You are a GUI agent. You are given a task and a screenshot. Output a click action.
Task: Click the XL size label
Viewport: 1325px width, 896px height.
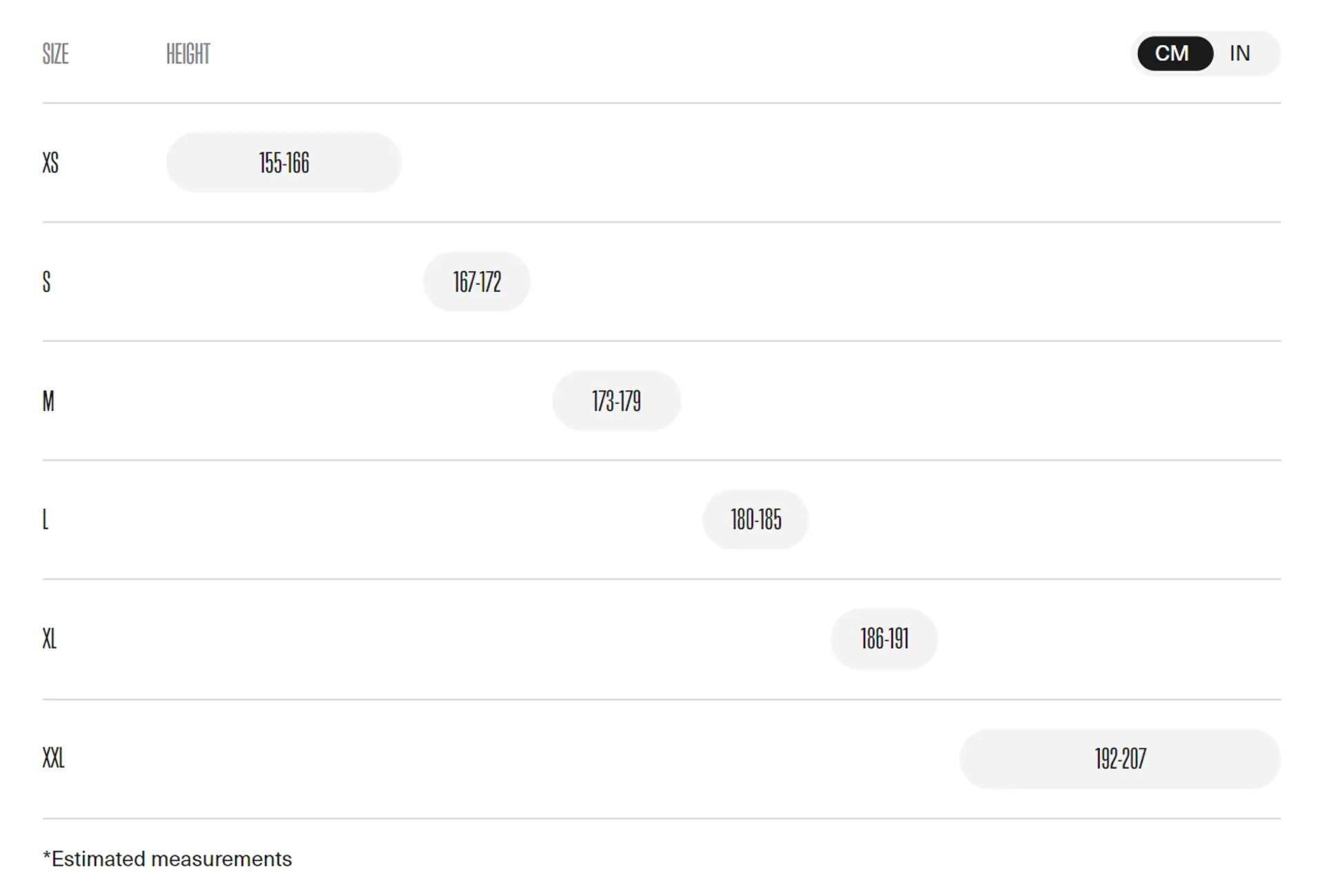click(x=49, y=639)
